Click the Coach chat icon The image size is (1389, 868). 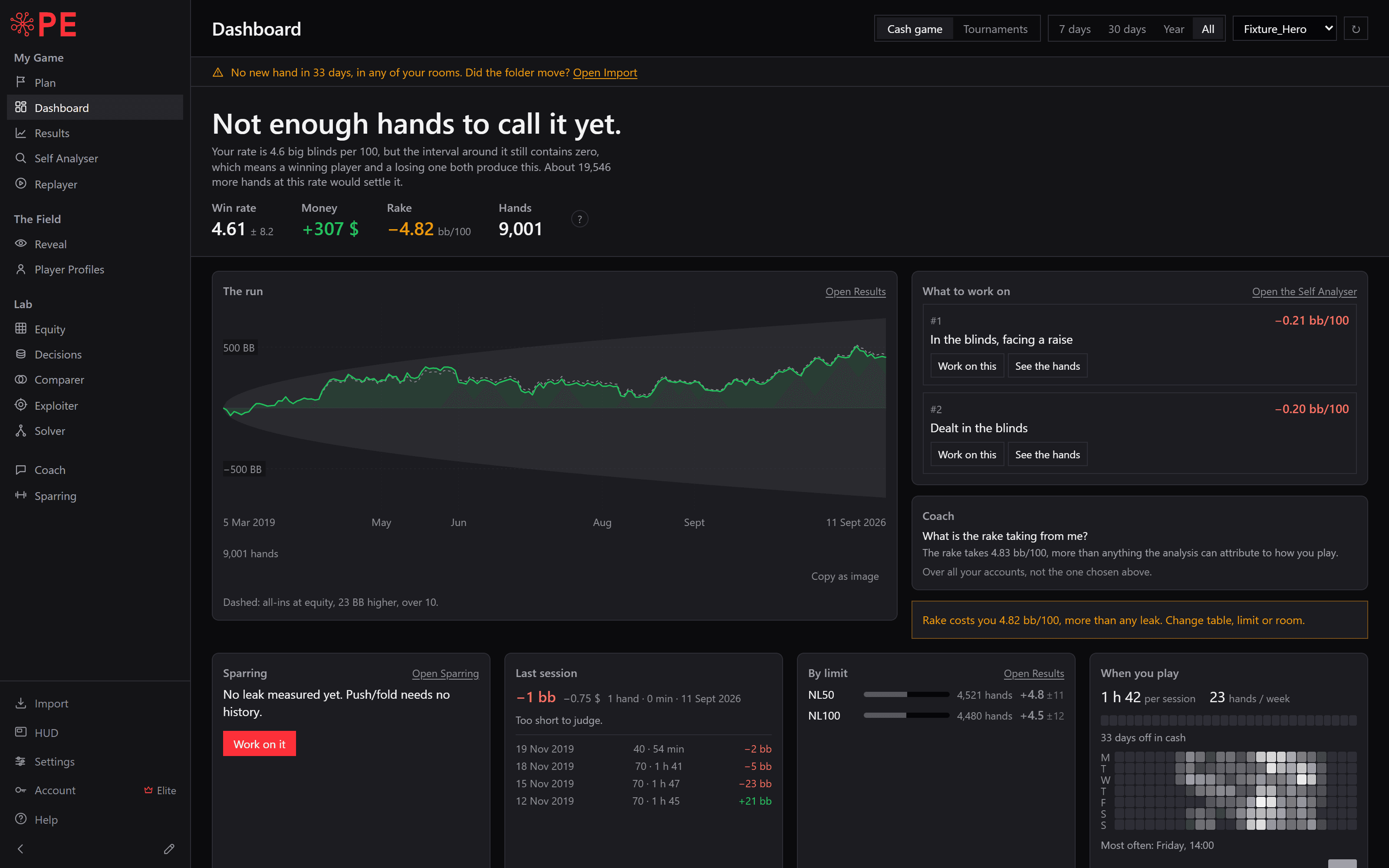coord(21,470)
